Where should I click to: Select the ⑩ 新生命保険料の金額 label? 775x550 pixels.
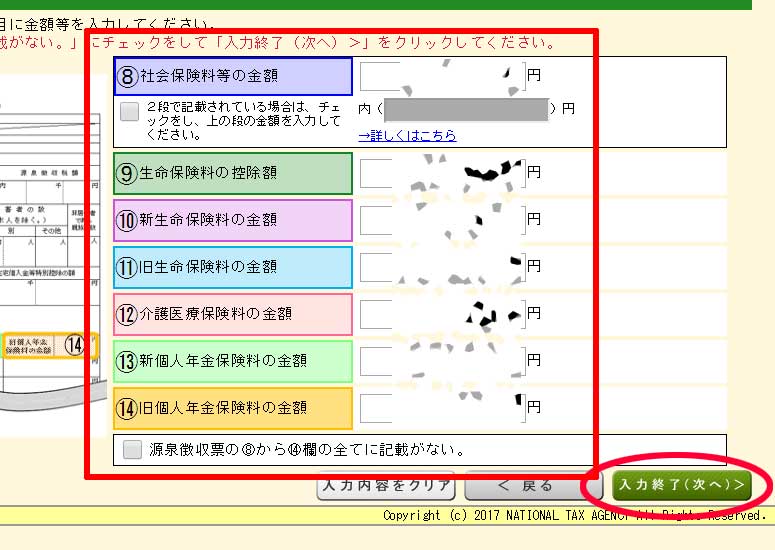point(233,220)
